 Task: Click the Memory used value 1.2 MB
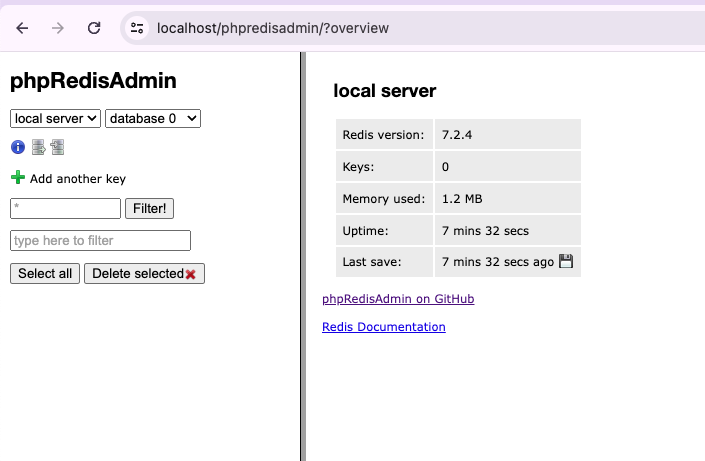pyautogui.click(x=462, y=199)
